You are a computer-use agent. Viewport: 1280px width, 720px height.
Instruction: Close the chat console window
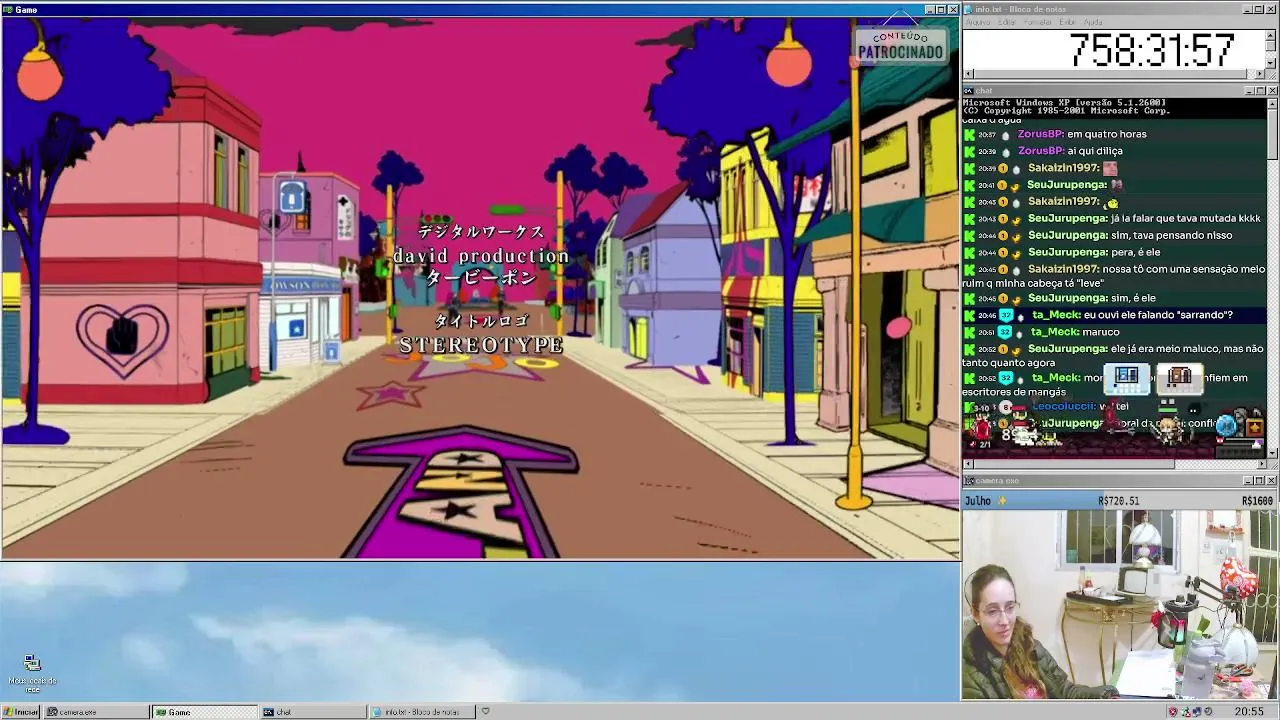1272,91
